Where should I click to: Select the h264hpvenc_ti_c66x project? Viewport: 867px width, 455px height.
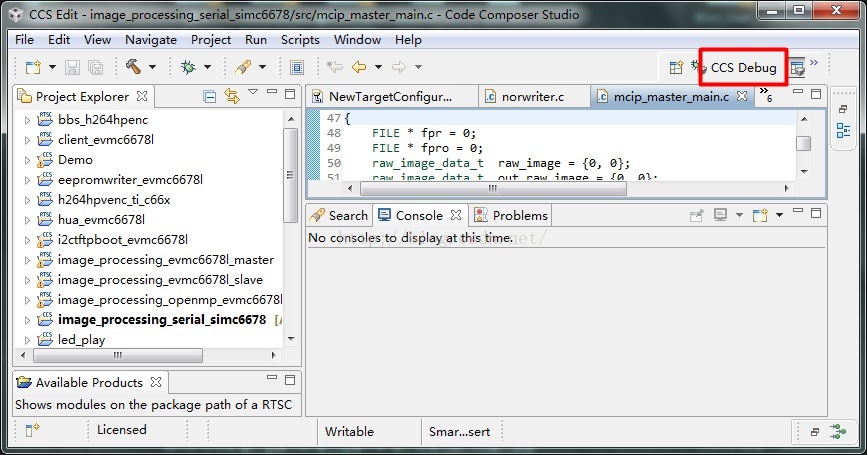click(x=114, y=200)
